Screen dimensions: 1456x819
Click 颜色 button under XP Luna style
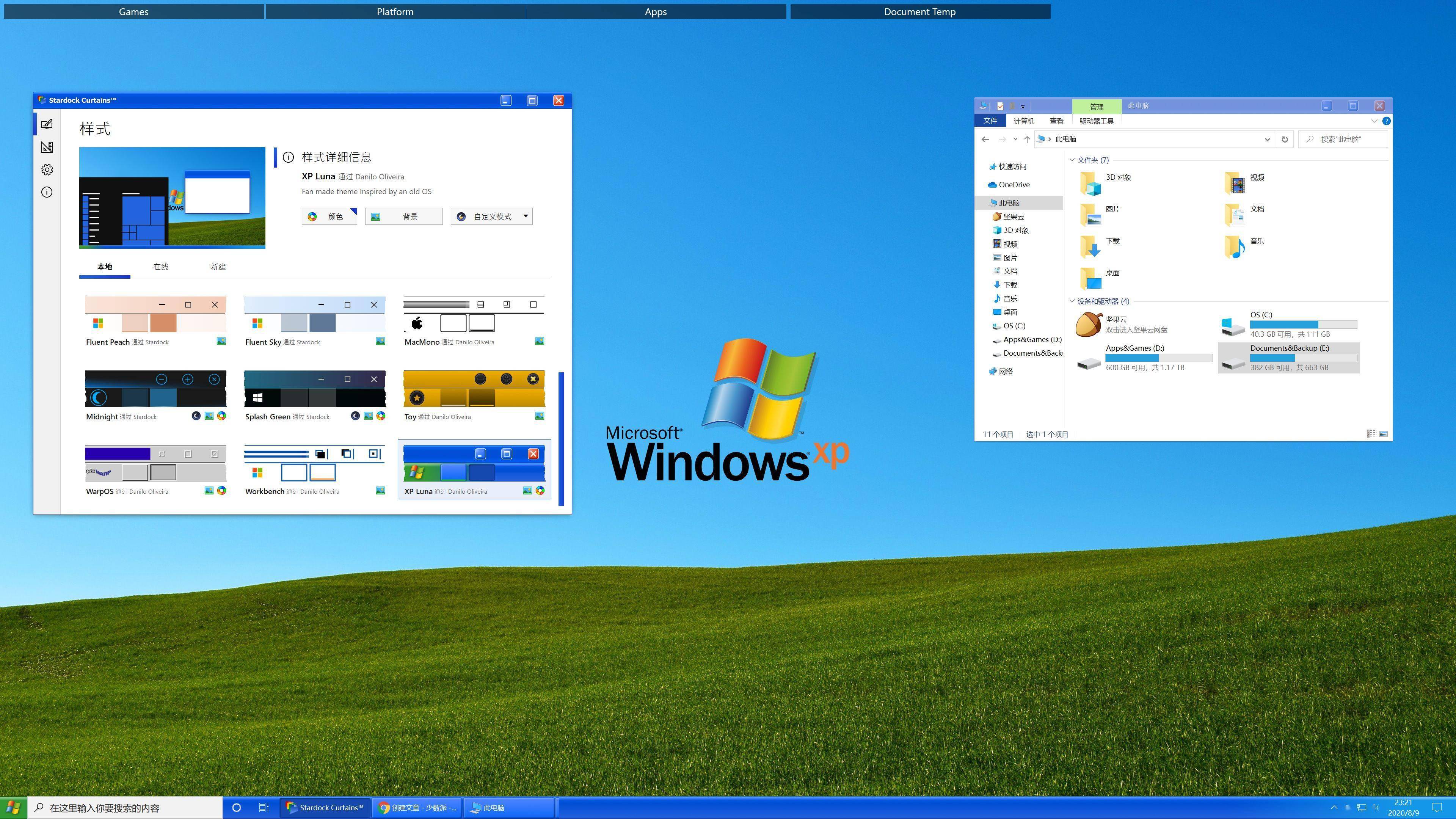[329, 216]
